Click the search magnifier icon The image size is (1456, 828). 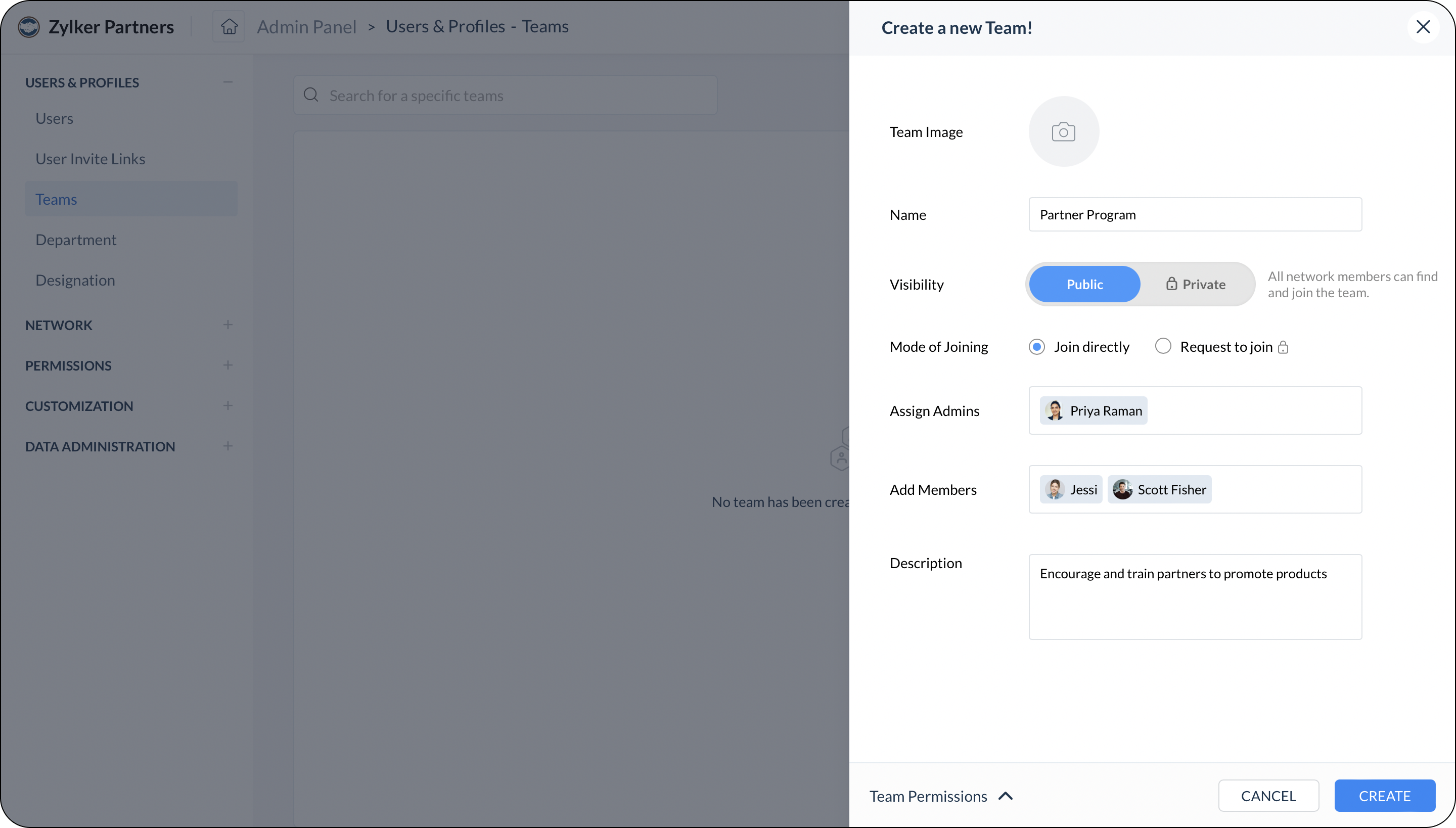pos(310,95)
